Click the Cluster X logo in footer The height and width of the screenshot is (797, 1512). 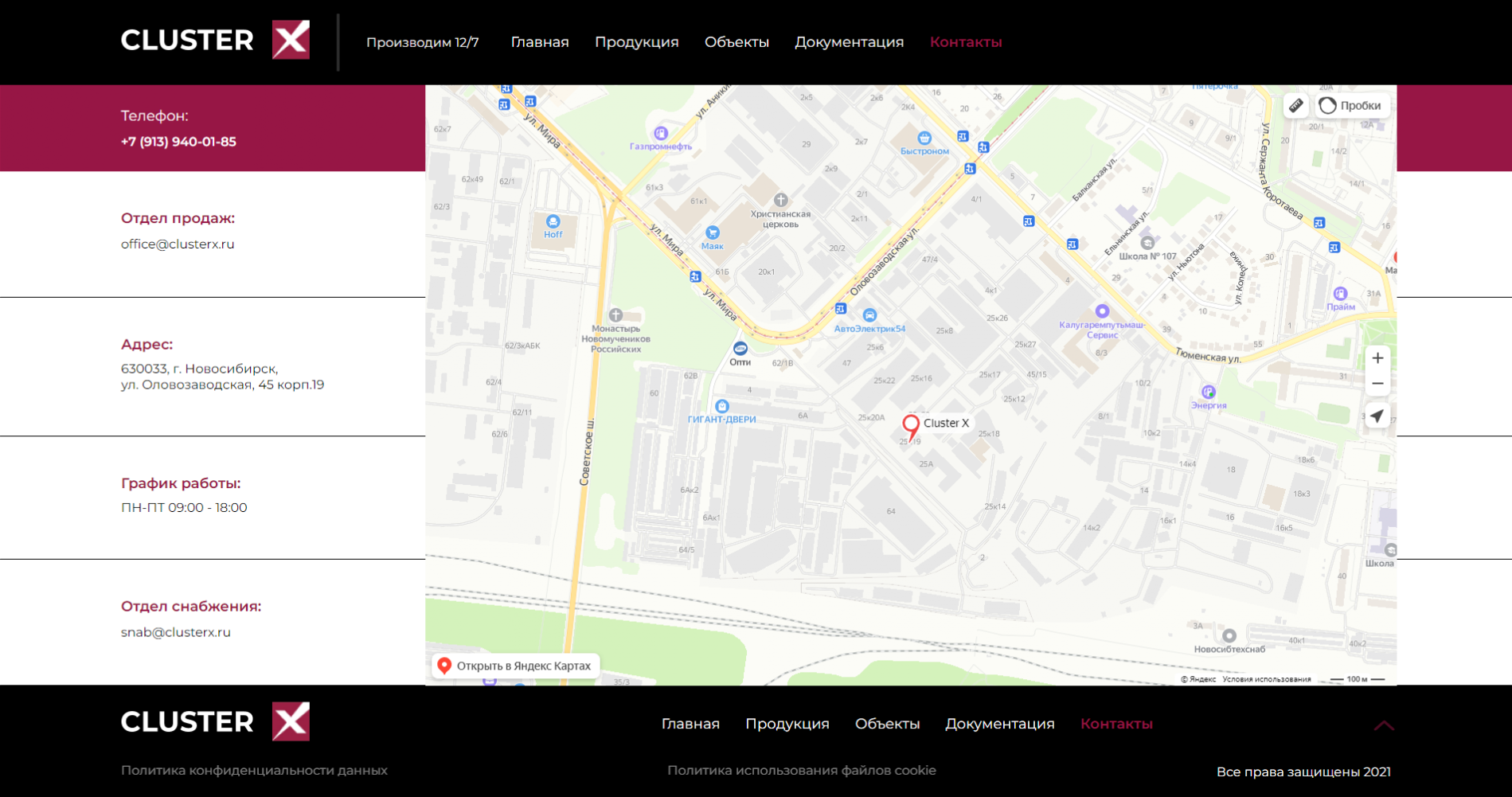[x=215, y=722]
